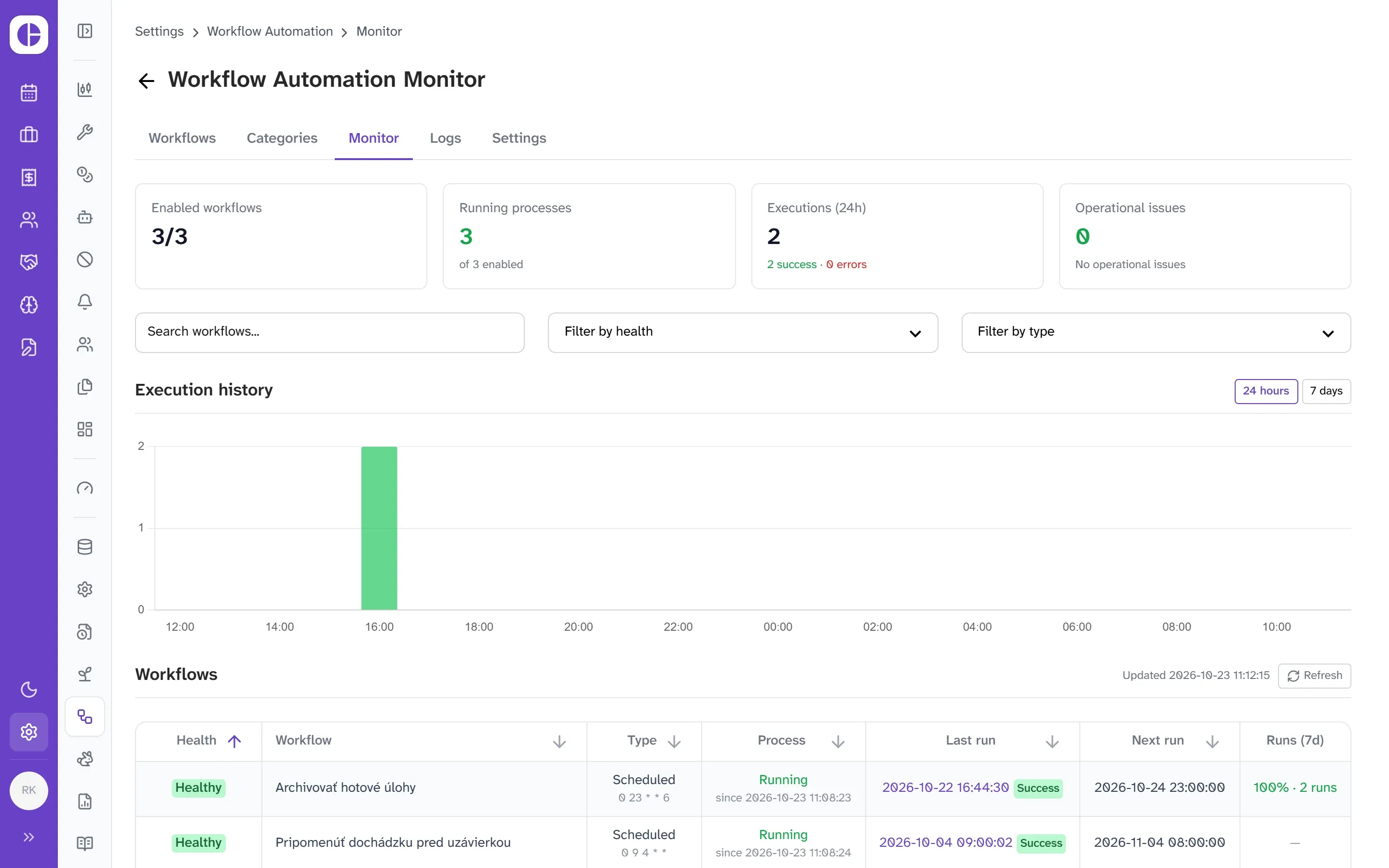
Task: Open the workflow automation icon
Action: tap(85, 717)
